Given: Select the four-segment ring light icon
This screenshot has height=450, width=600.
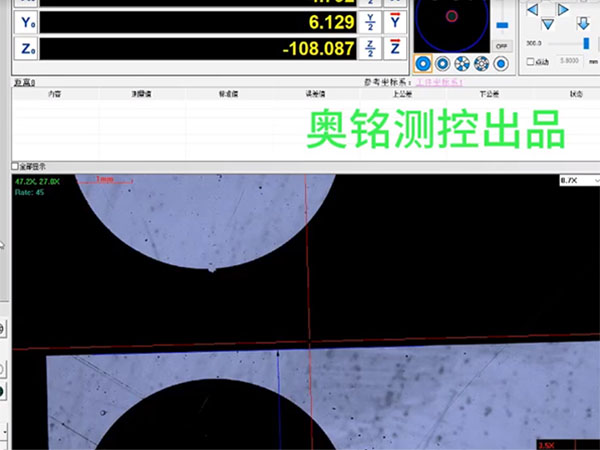Looking at the screenshot, I should click(x=462, y=64).
